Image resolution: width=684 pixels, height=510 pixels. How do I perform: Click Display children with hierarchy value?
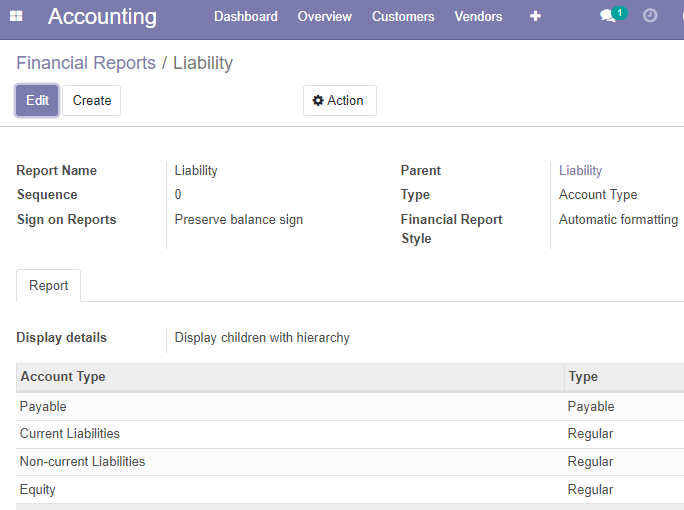pos(262,338)
